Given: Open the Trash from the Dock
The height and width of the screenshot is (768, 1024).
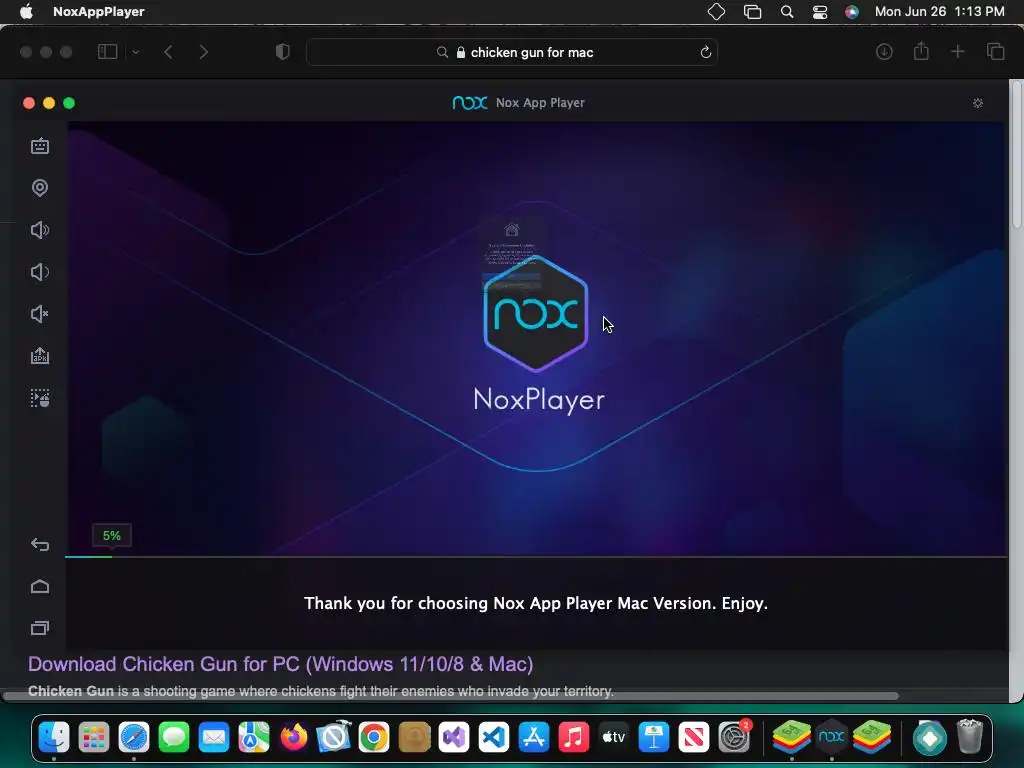Looking at the screenshot, I should (970, 737).
